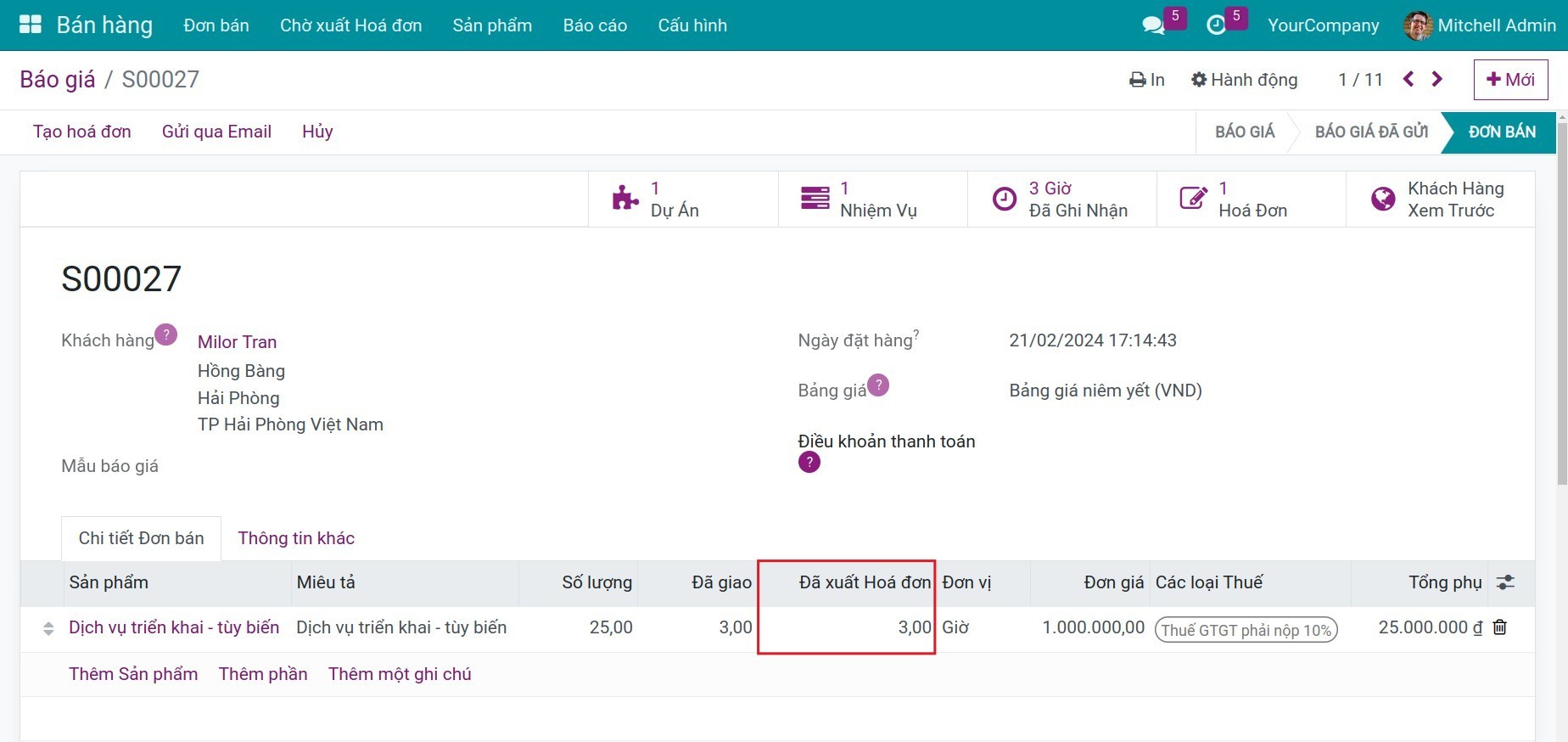Open the Báo cáo menu
1568x742 pixels.
coord(595,25)
